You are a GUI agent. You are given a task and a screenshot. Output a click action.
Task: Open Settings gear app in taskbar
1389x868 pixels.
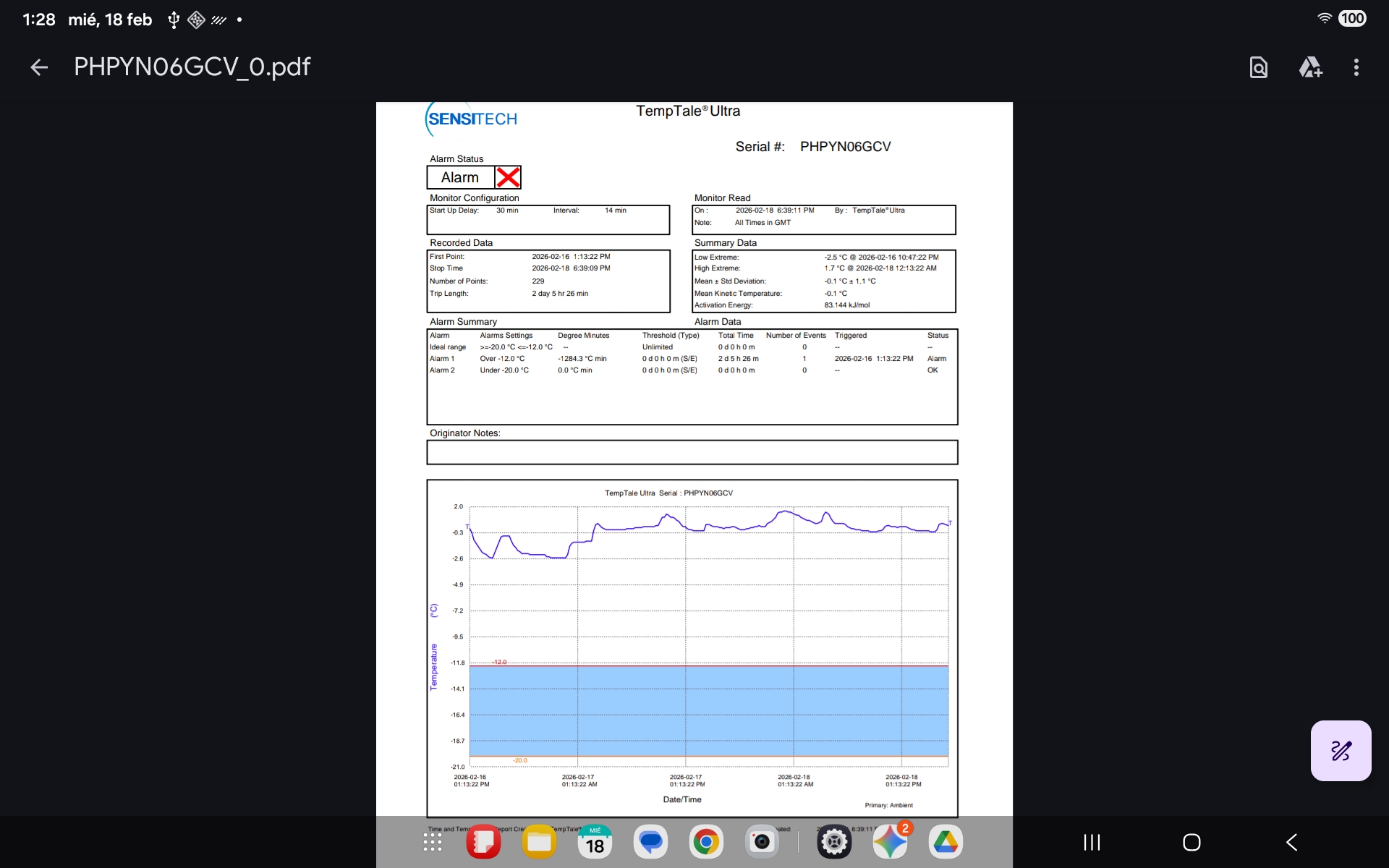pyautogui.click(x=834, y=842)
